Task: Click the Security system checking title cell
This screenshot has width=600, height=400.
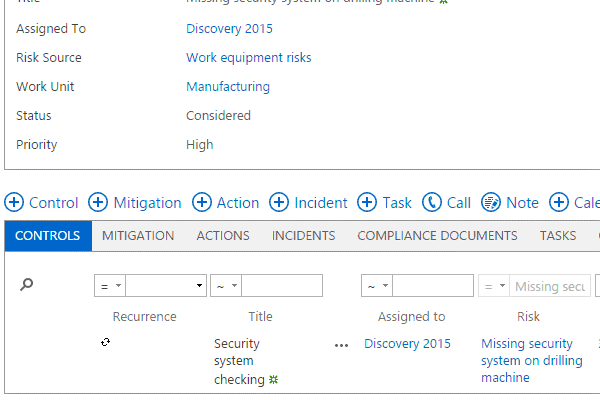Action: tap(239, 361)
